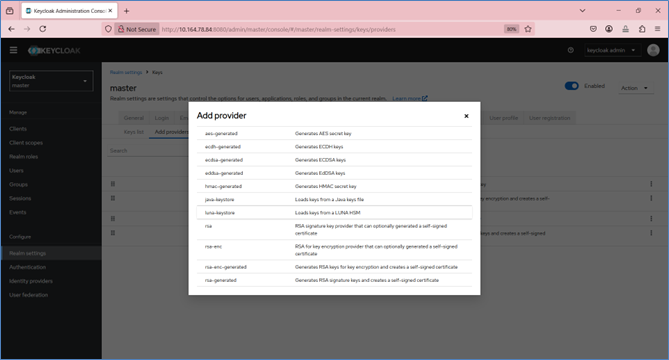Click Realm settings breadcrumb link
This screenshot has height=360, width=669.
coord(126,73)
